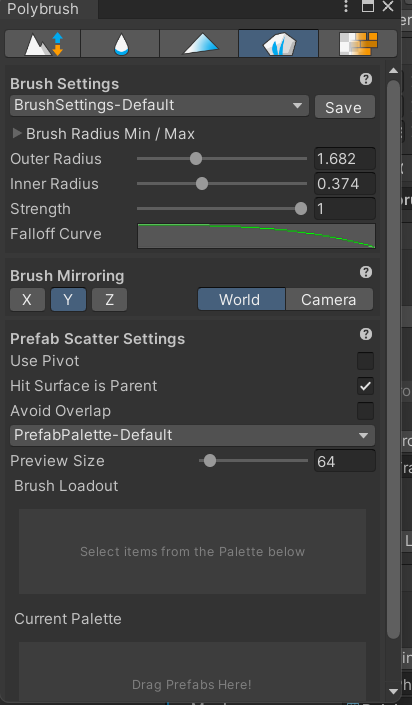The width and height of the screenshot is (412, 705).
Task: Enable the Use Pivot checkbox
Action: point(365,361)
